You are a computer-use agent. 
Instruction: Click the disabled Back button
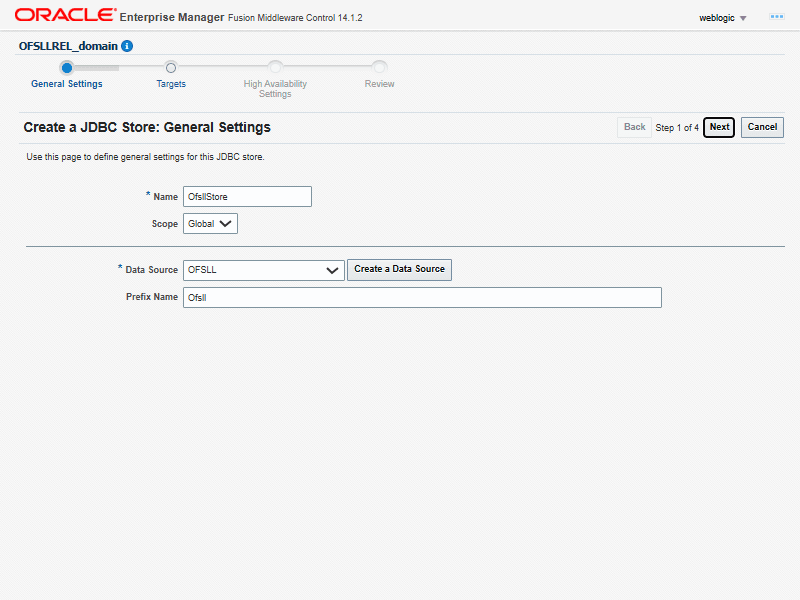634,127
